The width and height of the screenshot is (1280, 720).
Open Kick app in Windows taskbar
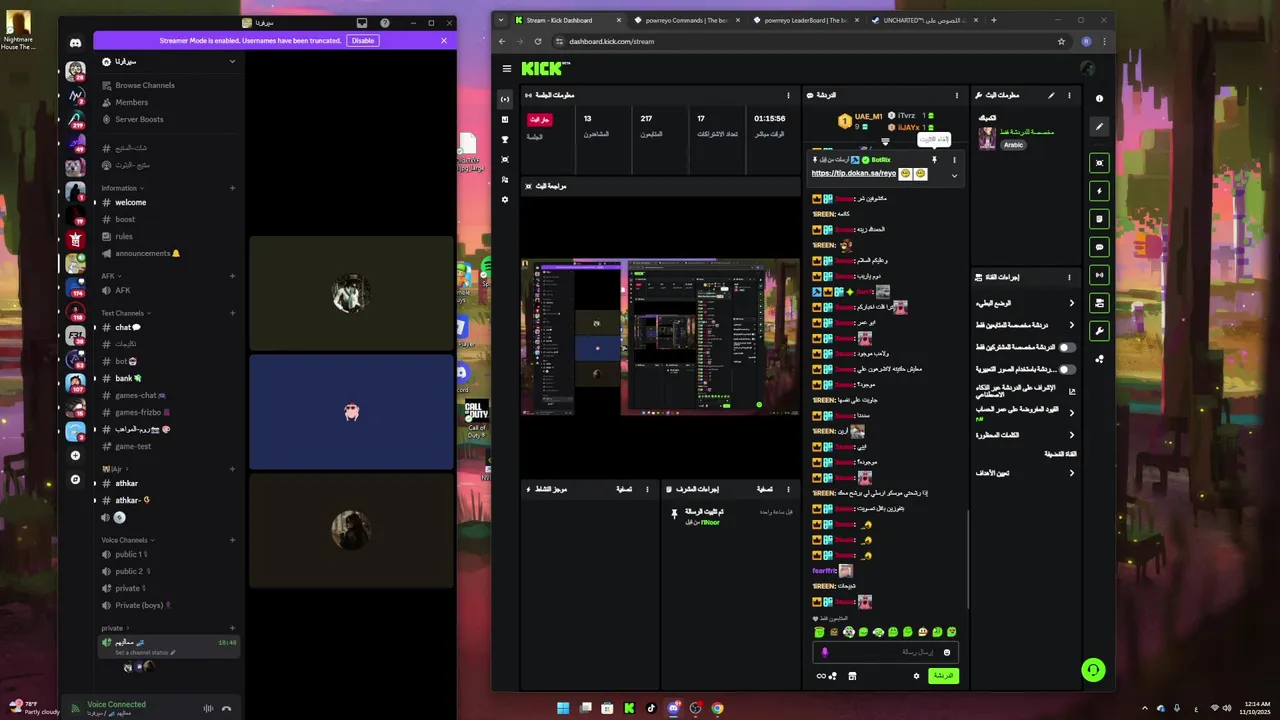[x=629, y=708]
